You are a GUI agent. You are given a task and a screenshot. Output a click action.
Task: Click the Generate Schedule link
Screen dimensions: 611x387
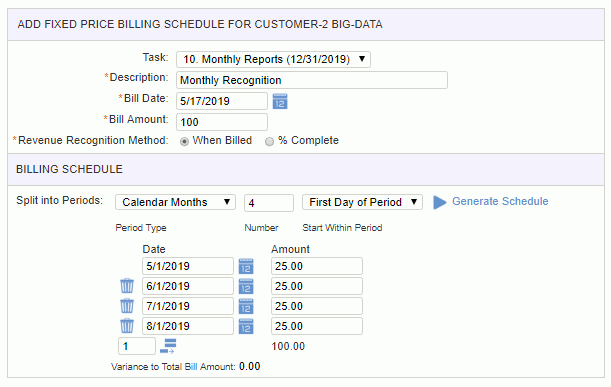[500, 201]
